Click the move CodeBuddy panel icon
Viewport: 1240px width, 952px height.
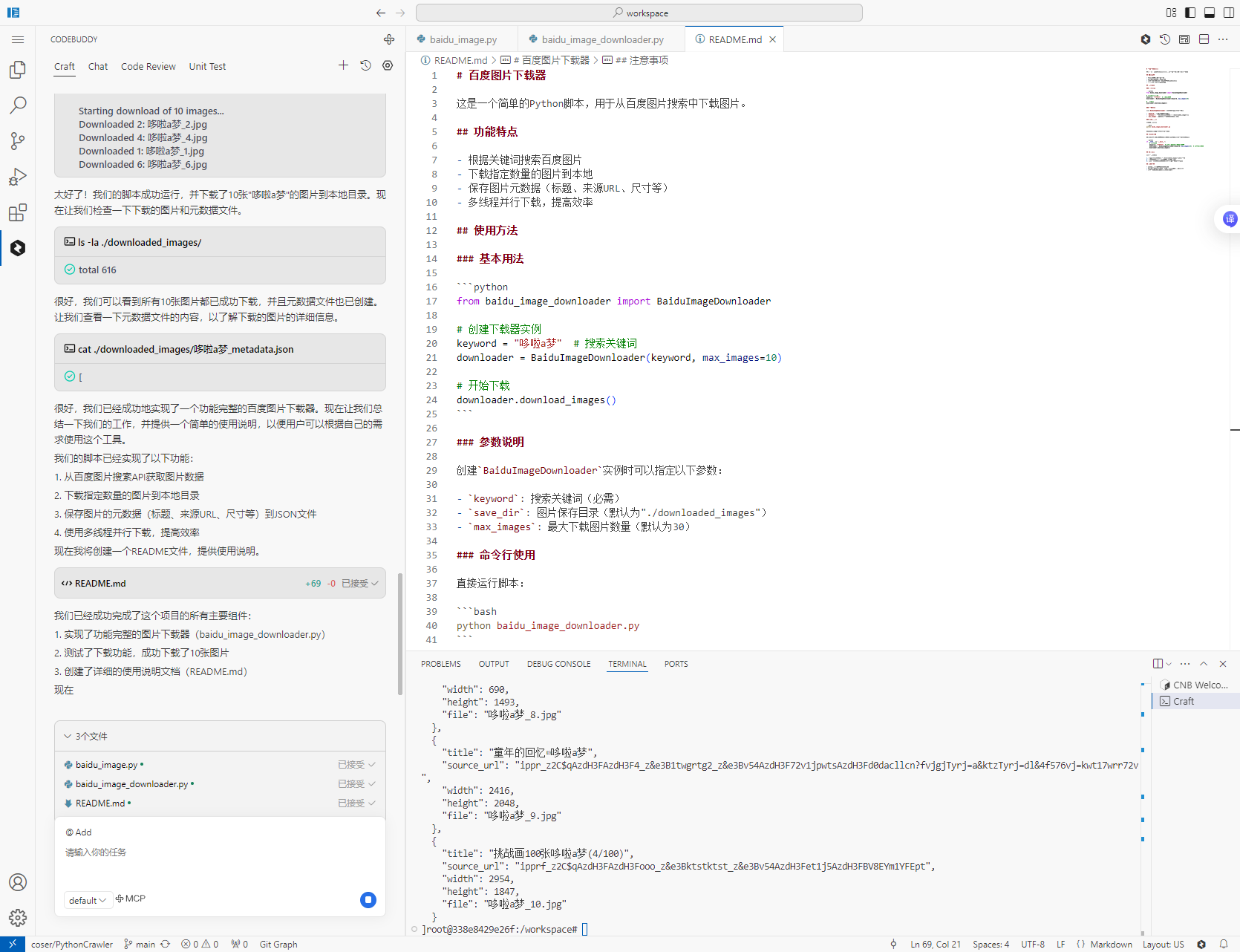click(389, 39)
